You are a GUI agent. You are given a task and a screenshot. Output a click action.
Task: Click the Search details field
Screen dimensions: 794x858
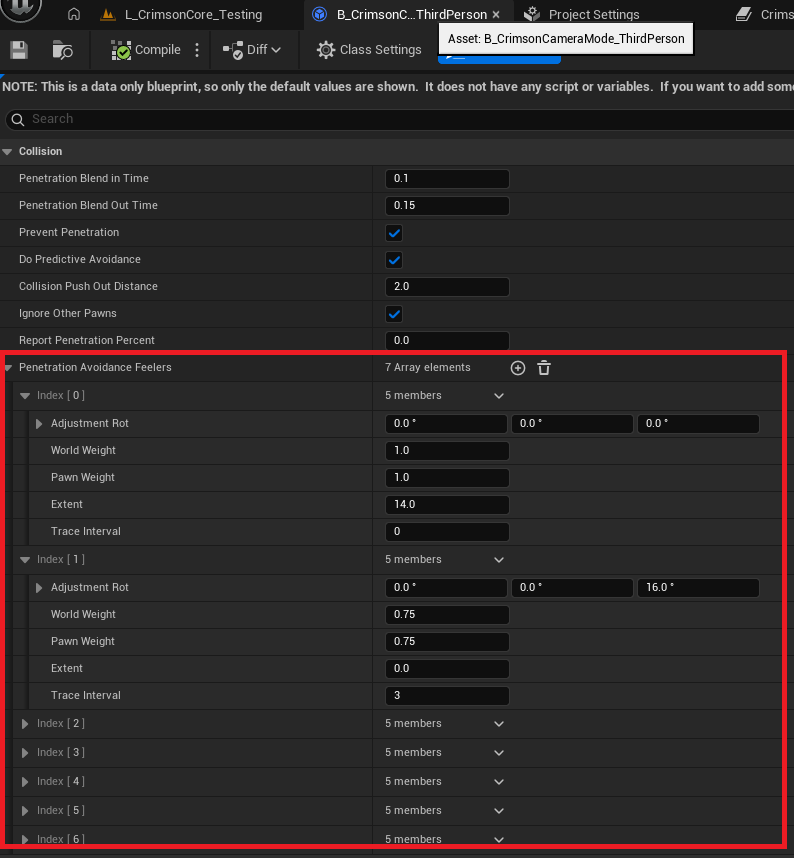(x=399, y=119)
